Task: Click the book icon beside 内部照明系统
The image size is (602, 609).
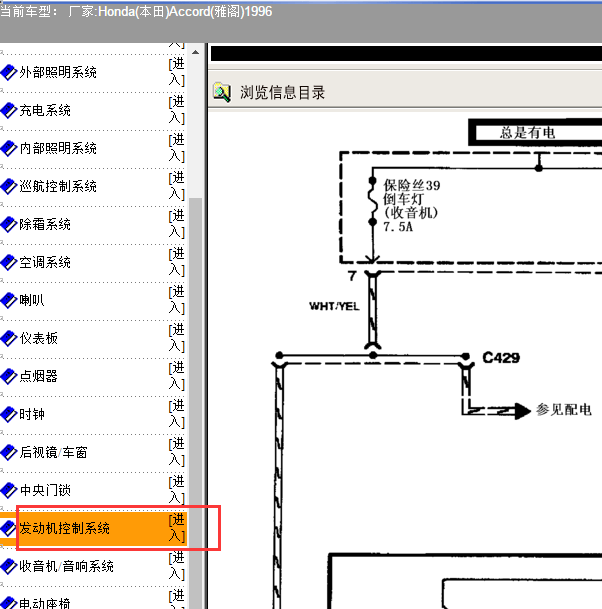Action: click(x=9, y=148)
